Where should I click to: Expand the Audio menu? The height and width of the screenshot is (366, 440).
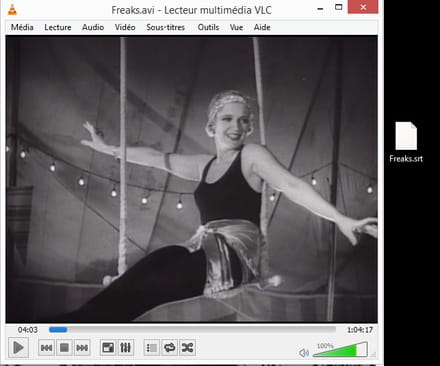(93, 27)
